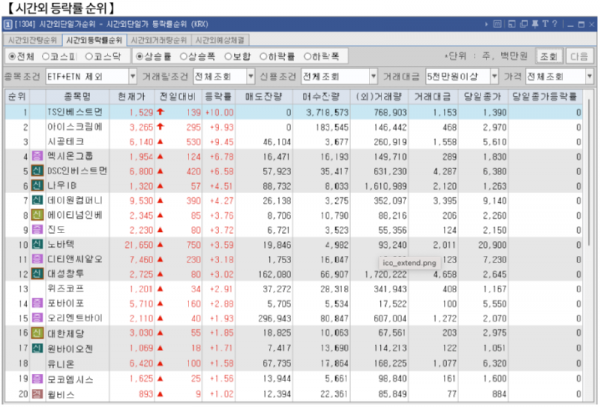Select the 전체 market radio button

12,57
